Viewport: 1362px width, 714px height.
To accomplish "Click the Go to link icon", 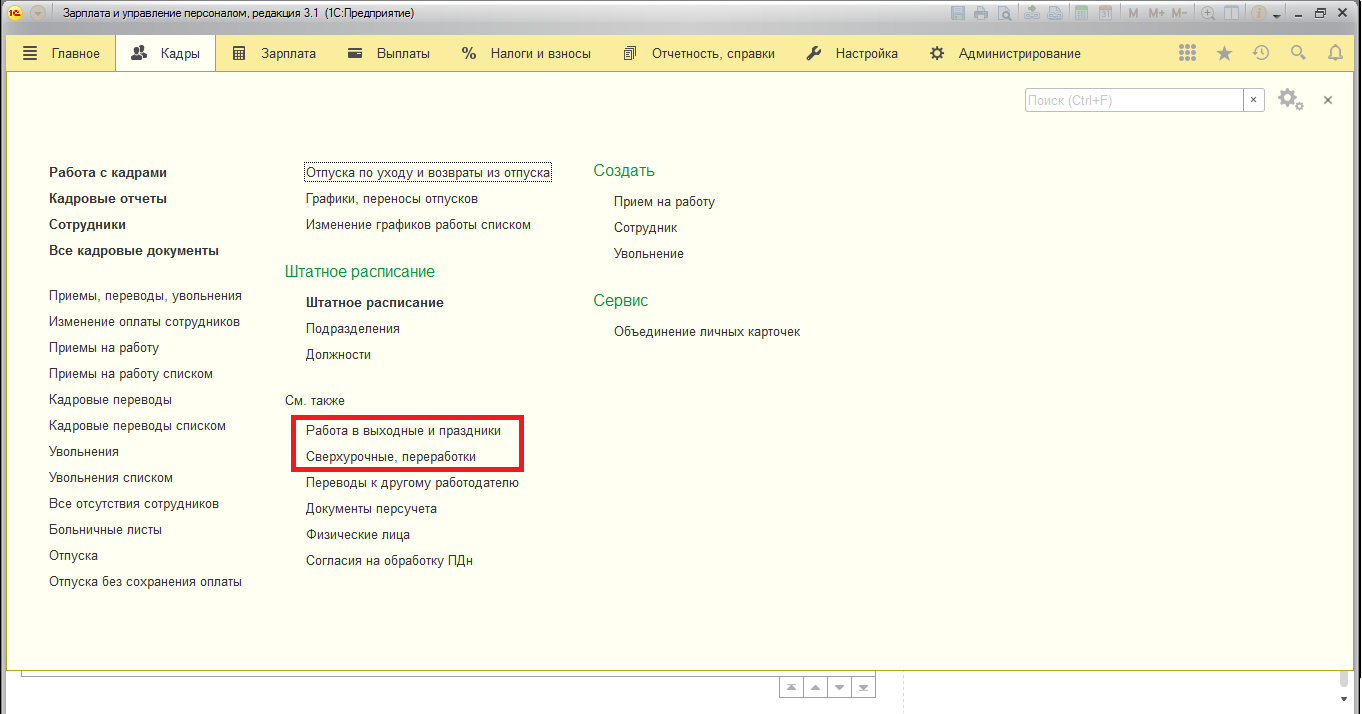I will point(1055,13).
